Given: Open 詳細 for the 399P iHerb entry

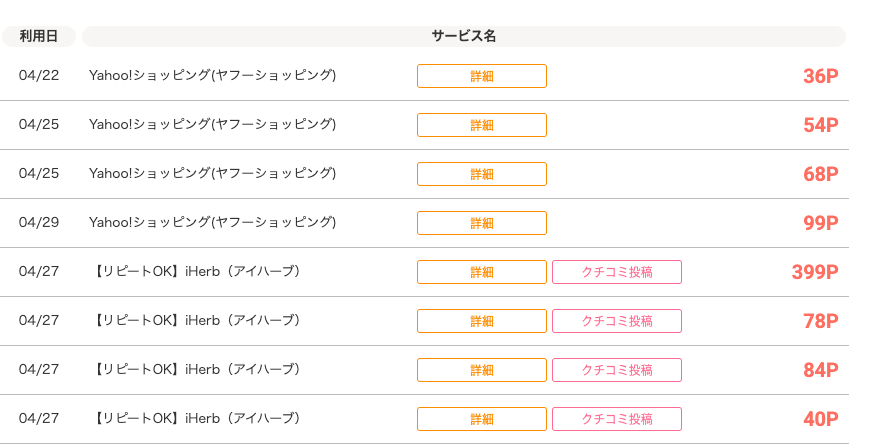Looking at the screenshot, I should [481, 272].
